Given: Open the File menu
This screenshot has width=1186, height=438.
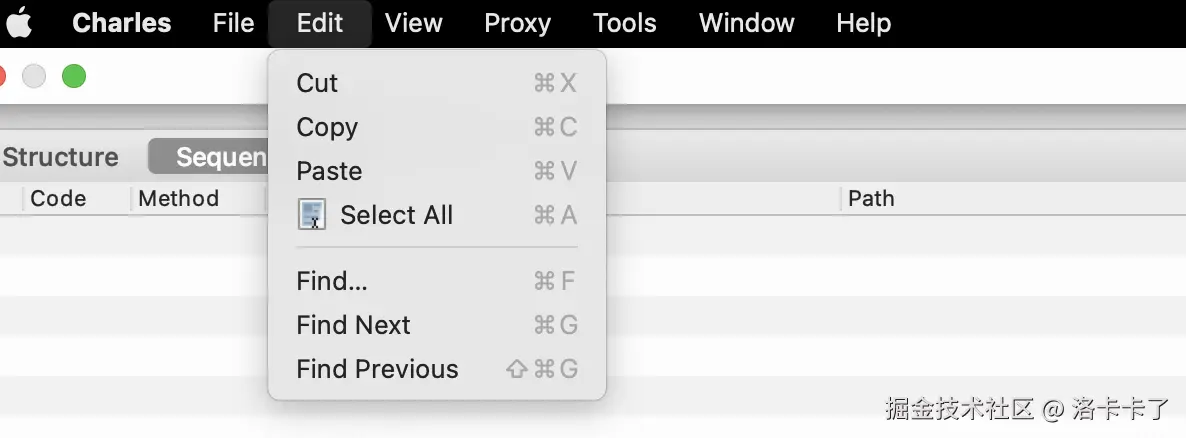Looking at the screenshot, I should coord(233,23).
